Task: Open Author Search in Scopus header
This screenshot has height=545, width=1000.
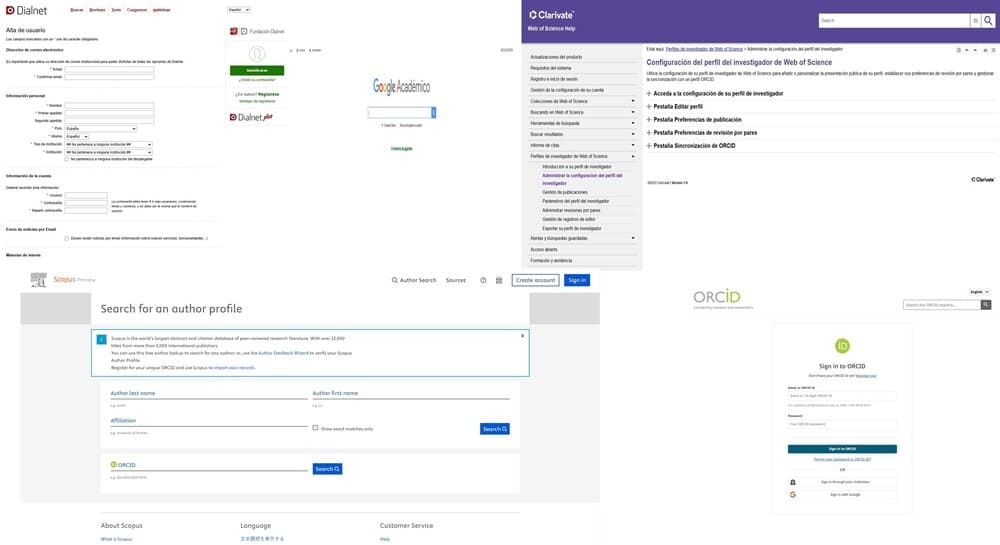Action: point(414,280)
